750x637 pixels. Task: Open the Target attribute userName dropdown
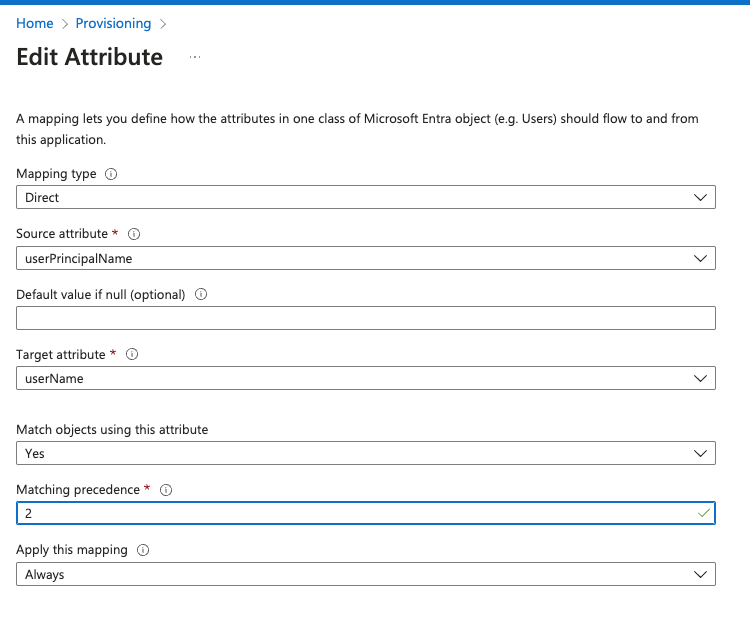tap(366, 378)
